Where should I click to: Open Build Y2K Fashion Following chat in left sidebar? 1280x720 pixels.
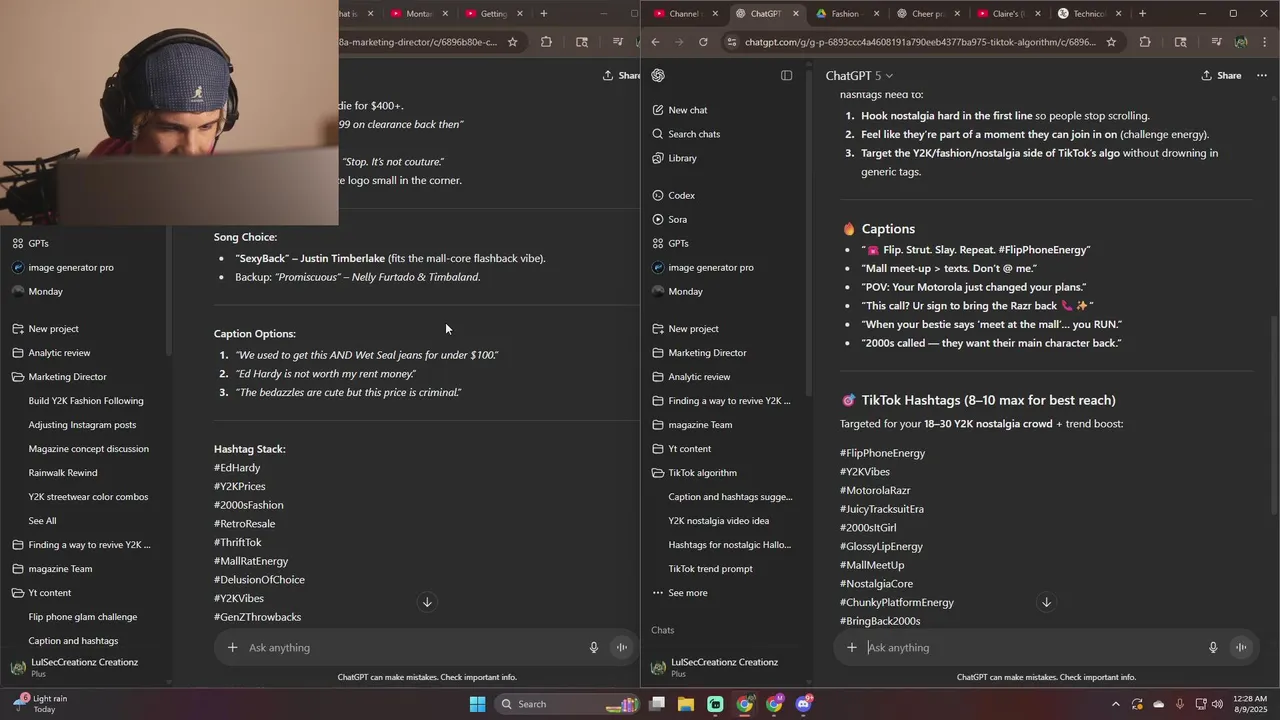click(86, 401)
